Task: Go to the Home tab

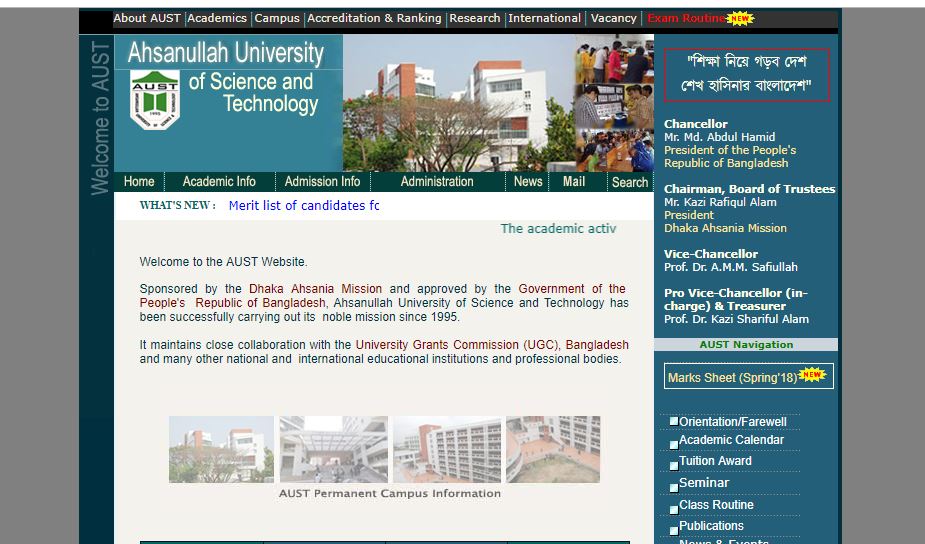Action: tap(139, 182)
